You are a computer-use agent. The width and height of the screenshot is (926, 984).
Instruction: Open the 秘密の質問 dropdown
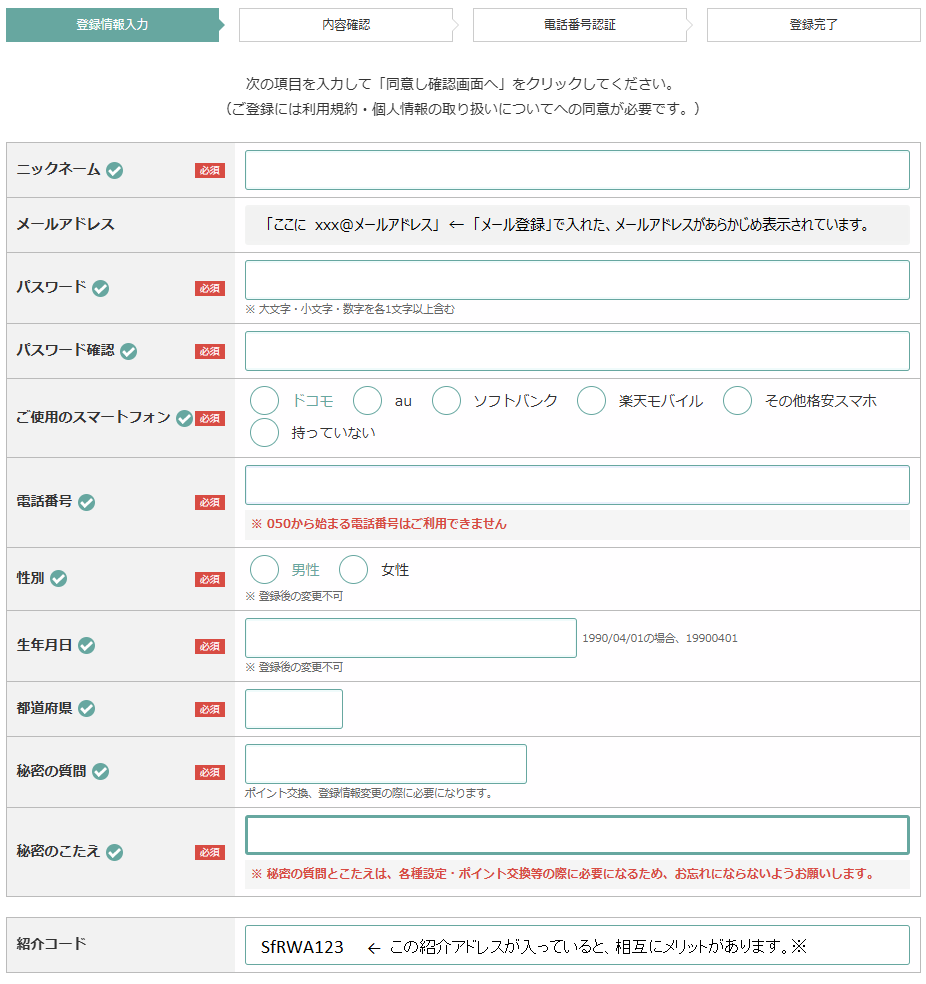tap(385, 764)
